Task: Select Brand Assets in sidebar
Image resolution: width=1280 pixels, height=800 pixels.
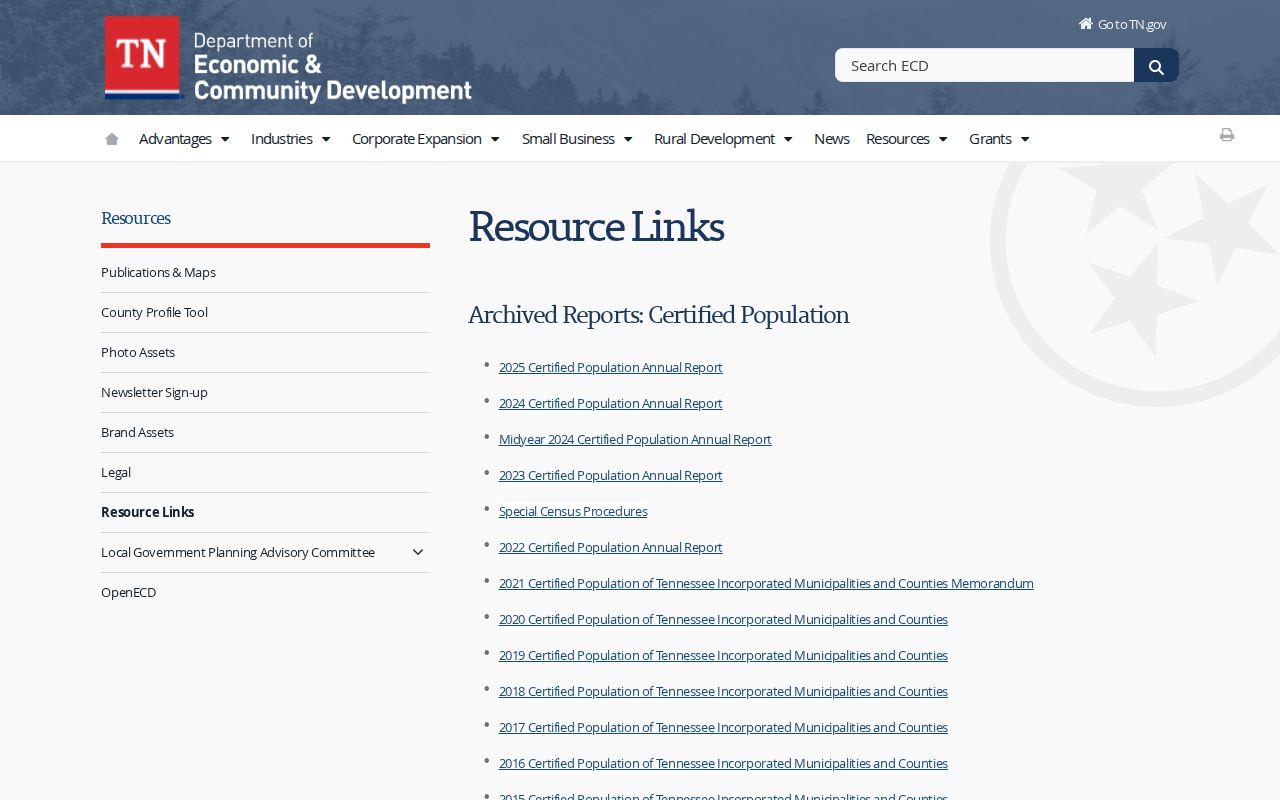Action: 137,432
